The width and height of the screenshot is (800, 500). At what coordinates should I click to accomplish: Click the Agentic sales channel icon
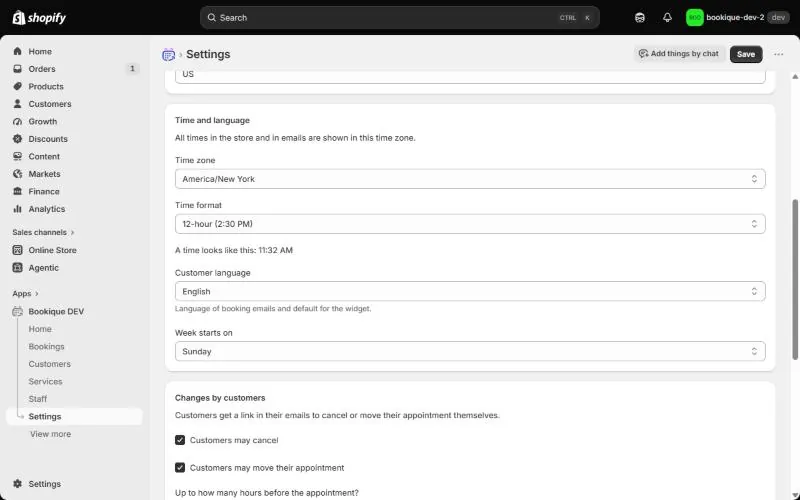coord(17,267)
